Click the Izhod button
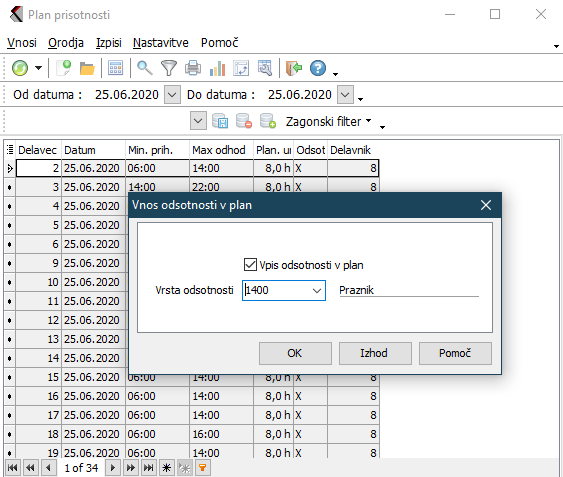563x477 pixels. [375, 353]
